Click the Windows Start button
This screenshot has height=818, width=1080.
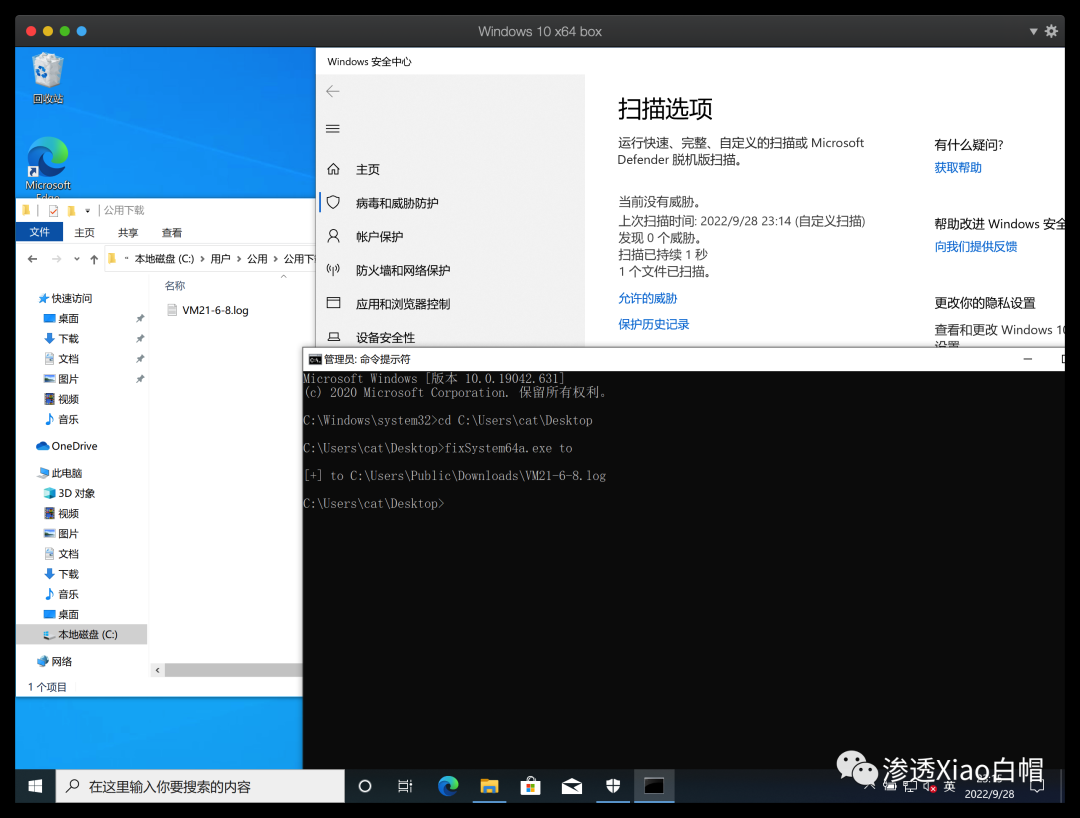[x=35, y=786]
